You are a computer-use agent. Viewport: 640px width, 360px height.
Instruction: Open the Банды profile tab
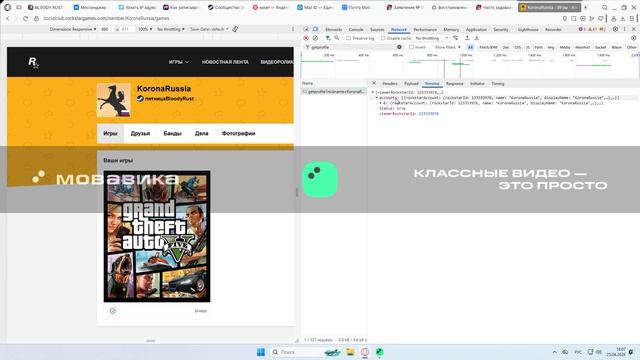[x=172, y=133]
